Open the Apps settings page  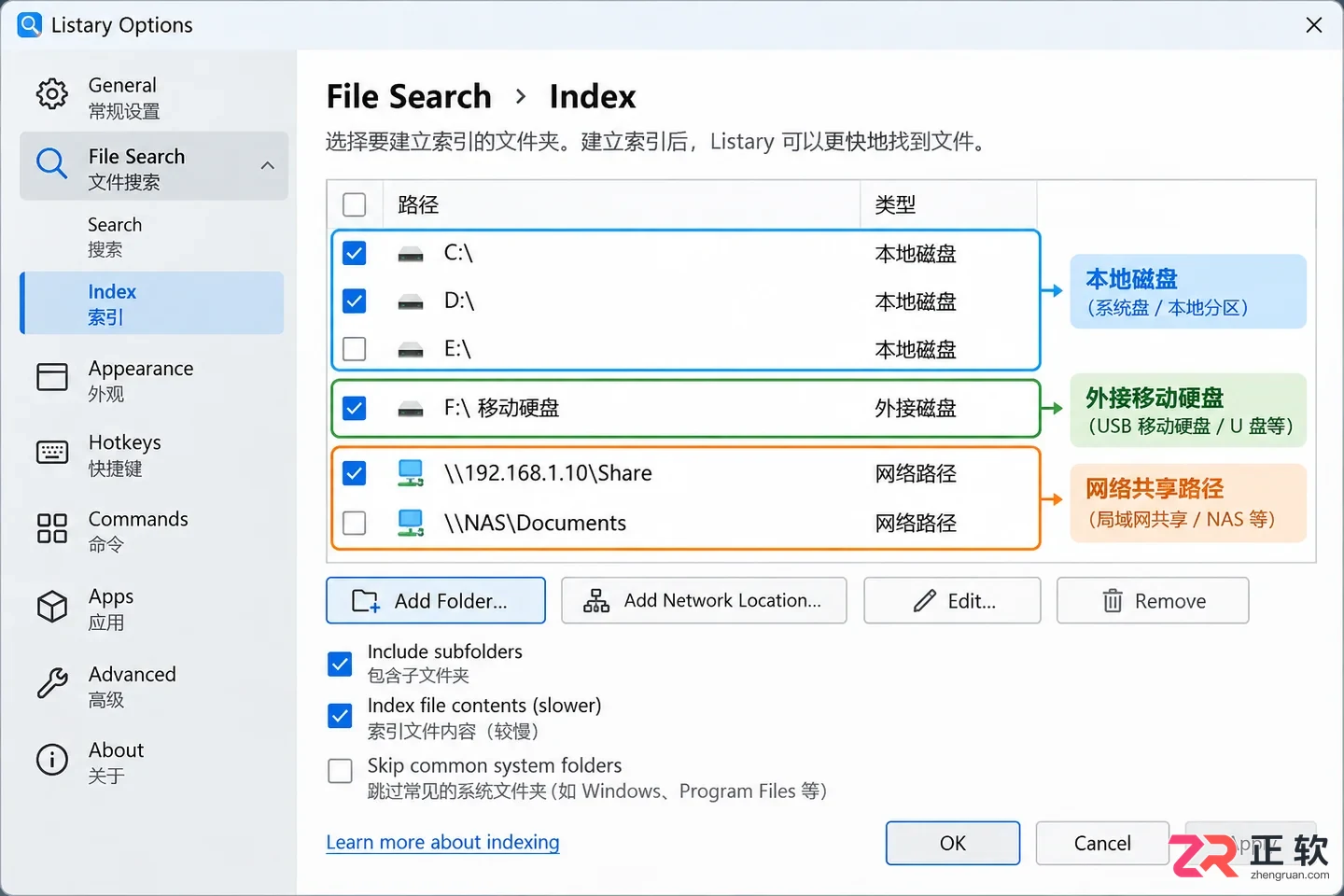[x=154, y=609]
